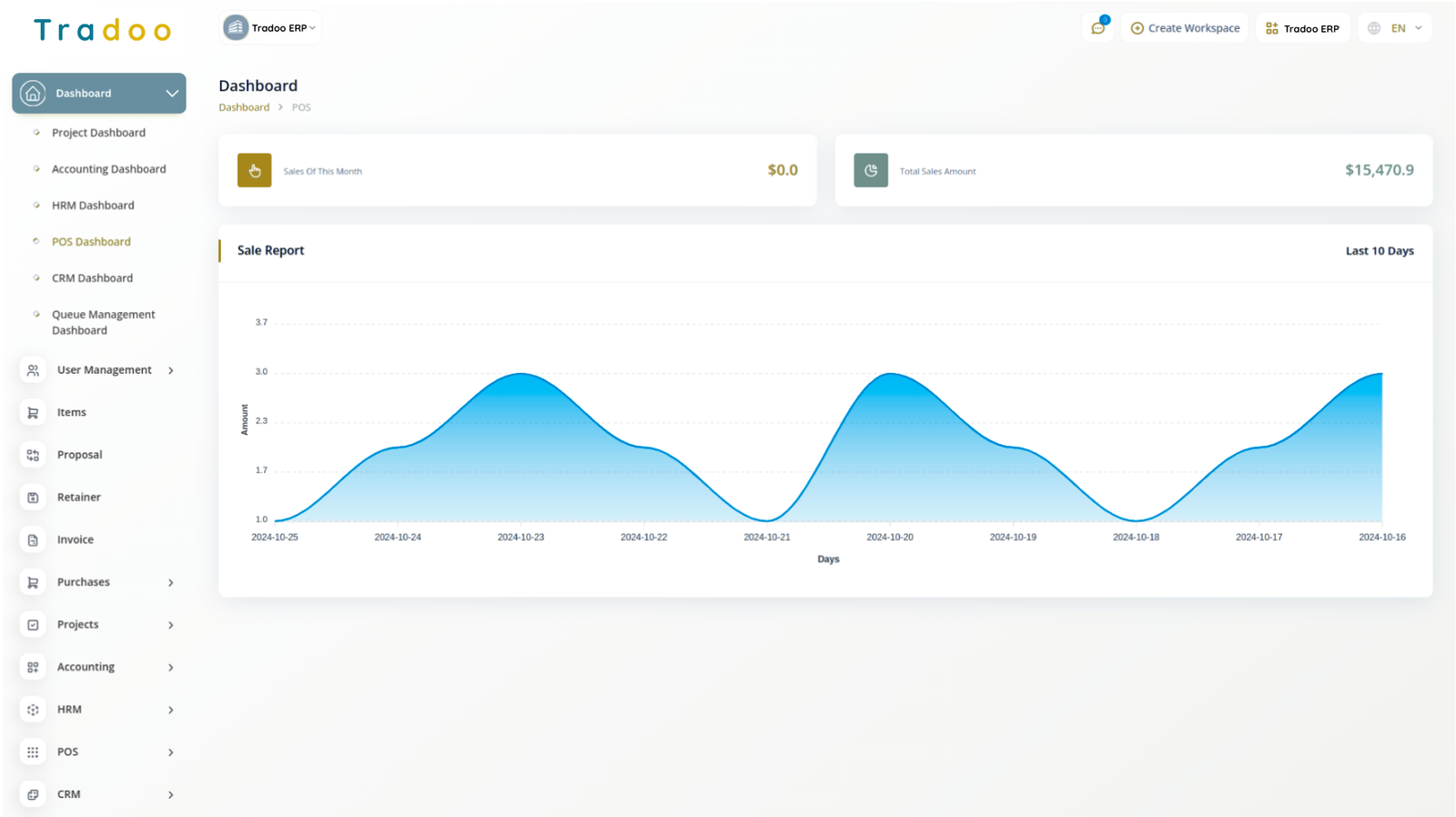The image size is (1456, 817).
Task: Open the Project Dashboard menu item
Action: point(98,133)
